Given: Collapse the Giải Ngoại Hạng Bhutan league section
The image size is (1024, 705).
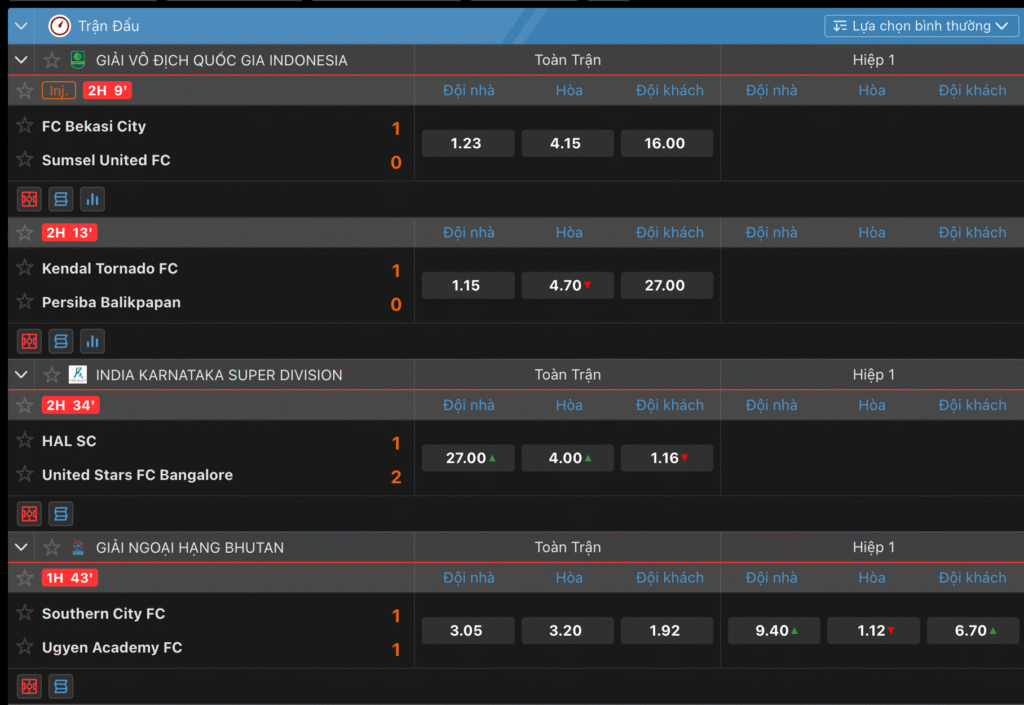Looking at the screenshot, I should coord(21,547).
